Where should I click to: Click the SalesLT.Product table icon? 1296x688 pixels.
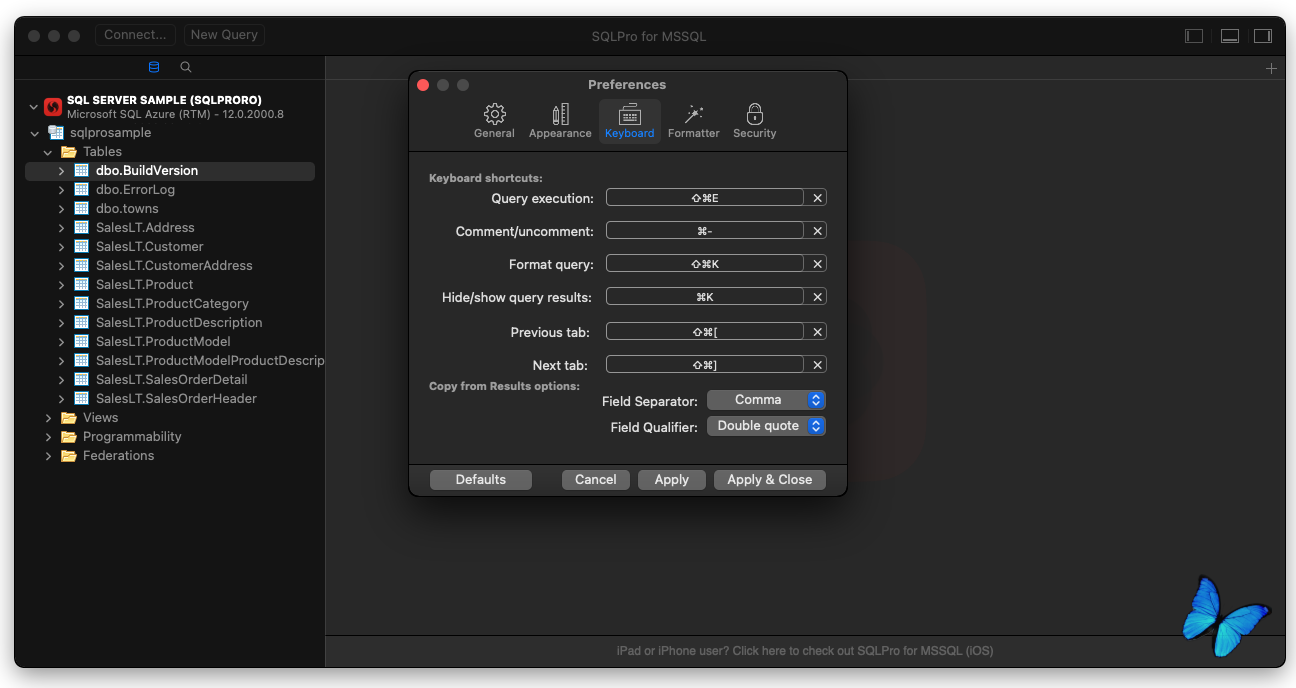[x=82, y=285]
